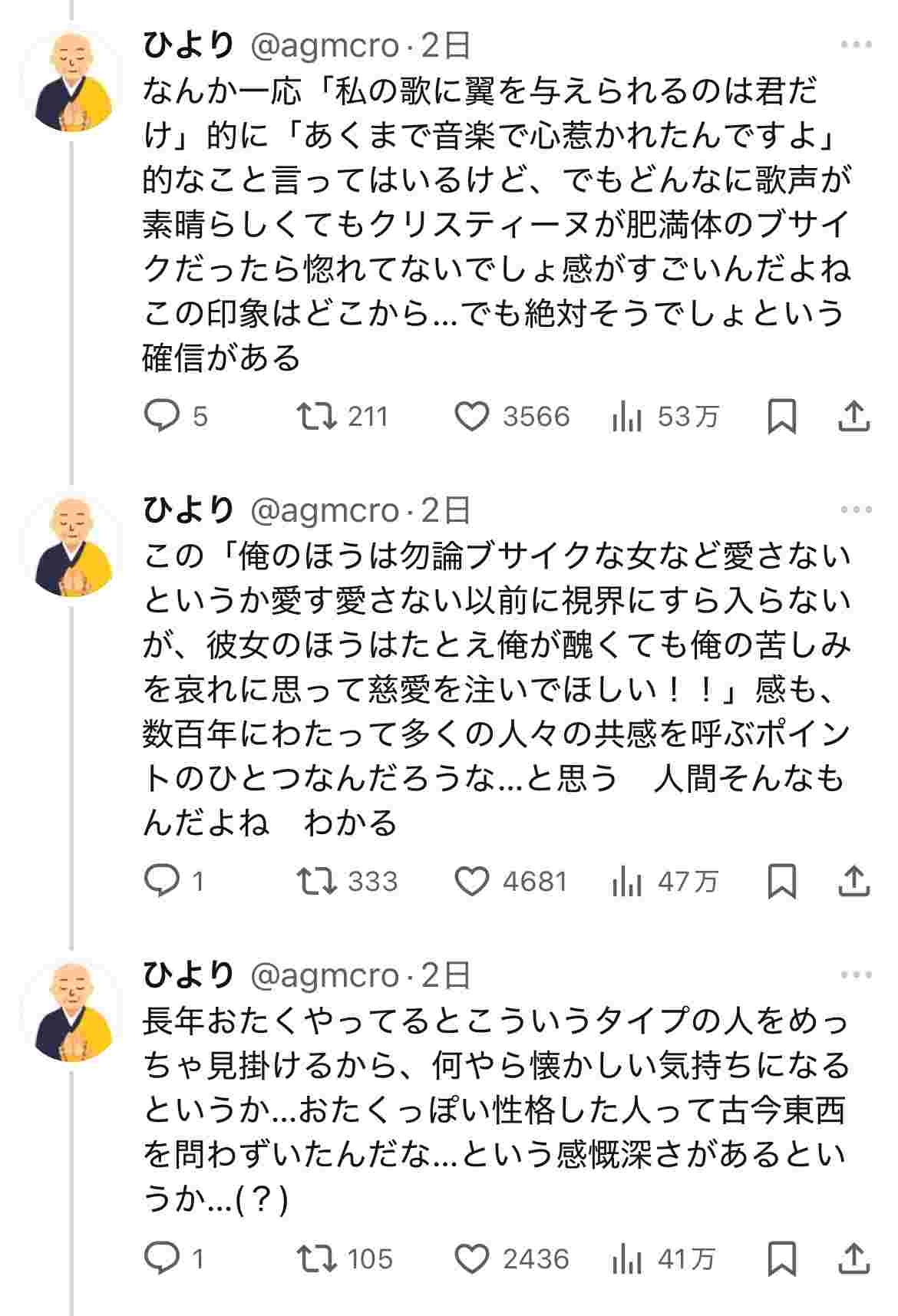898x1316 pixels.
Task: View analytics showing 53万 views
Action: pyautogui.click(x=627, y=416)
